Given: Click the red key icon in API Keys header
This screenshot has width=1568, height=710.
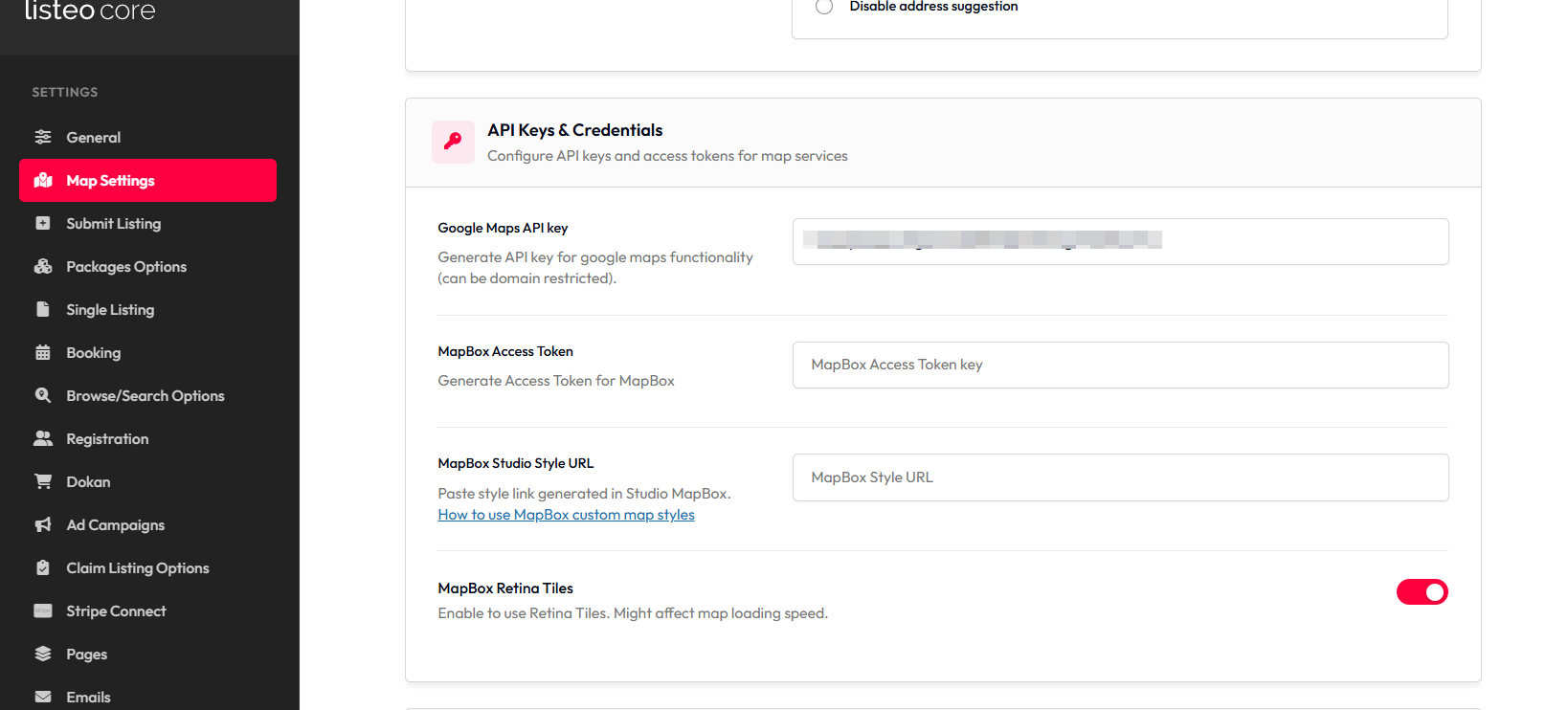Looking at the screenshot, I should tap(453, 142).
